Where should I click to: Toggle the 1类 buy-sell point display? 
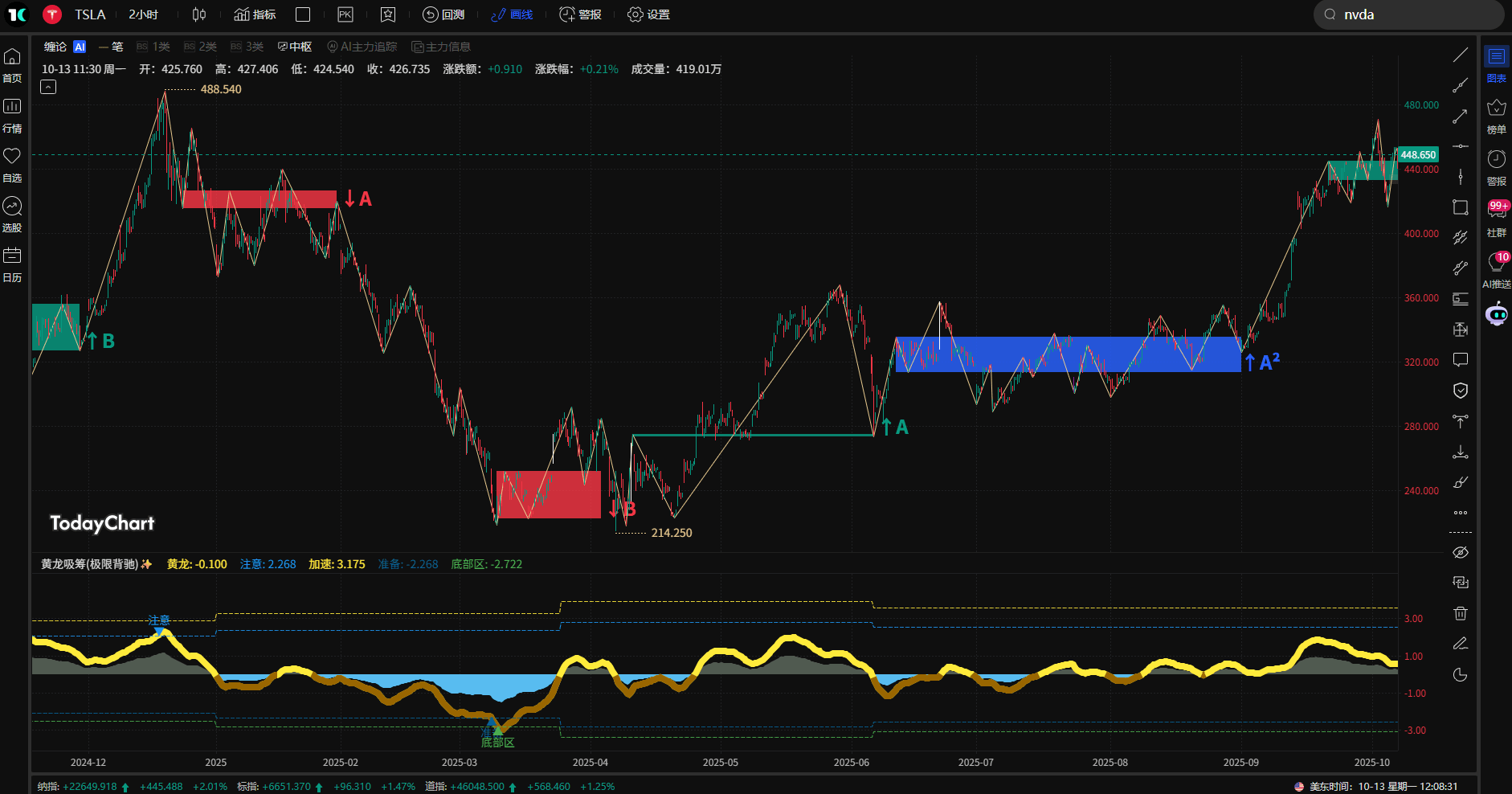(x=153, y=47)
